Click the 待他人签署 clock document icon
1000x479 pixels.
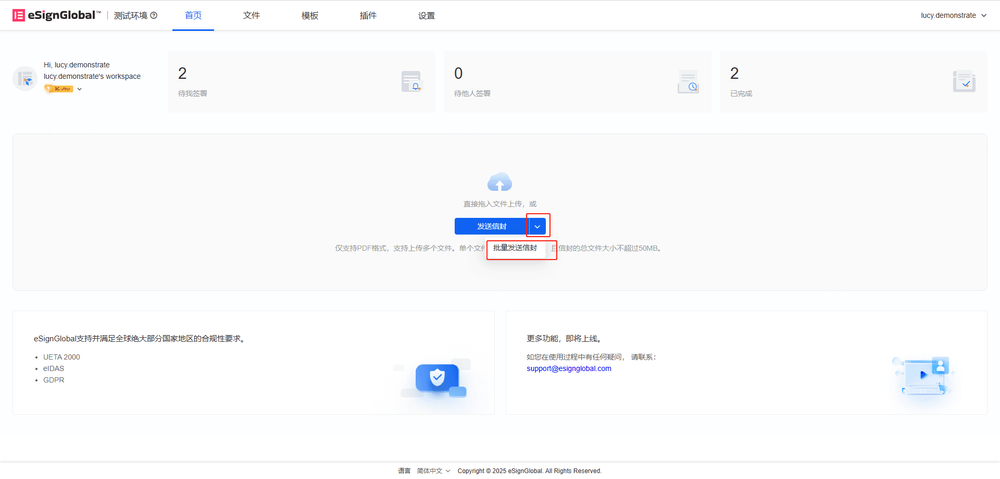tap(688, 82)
